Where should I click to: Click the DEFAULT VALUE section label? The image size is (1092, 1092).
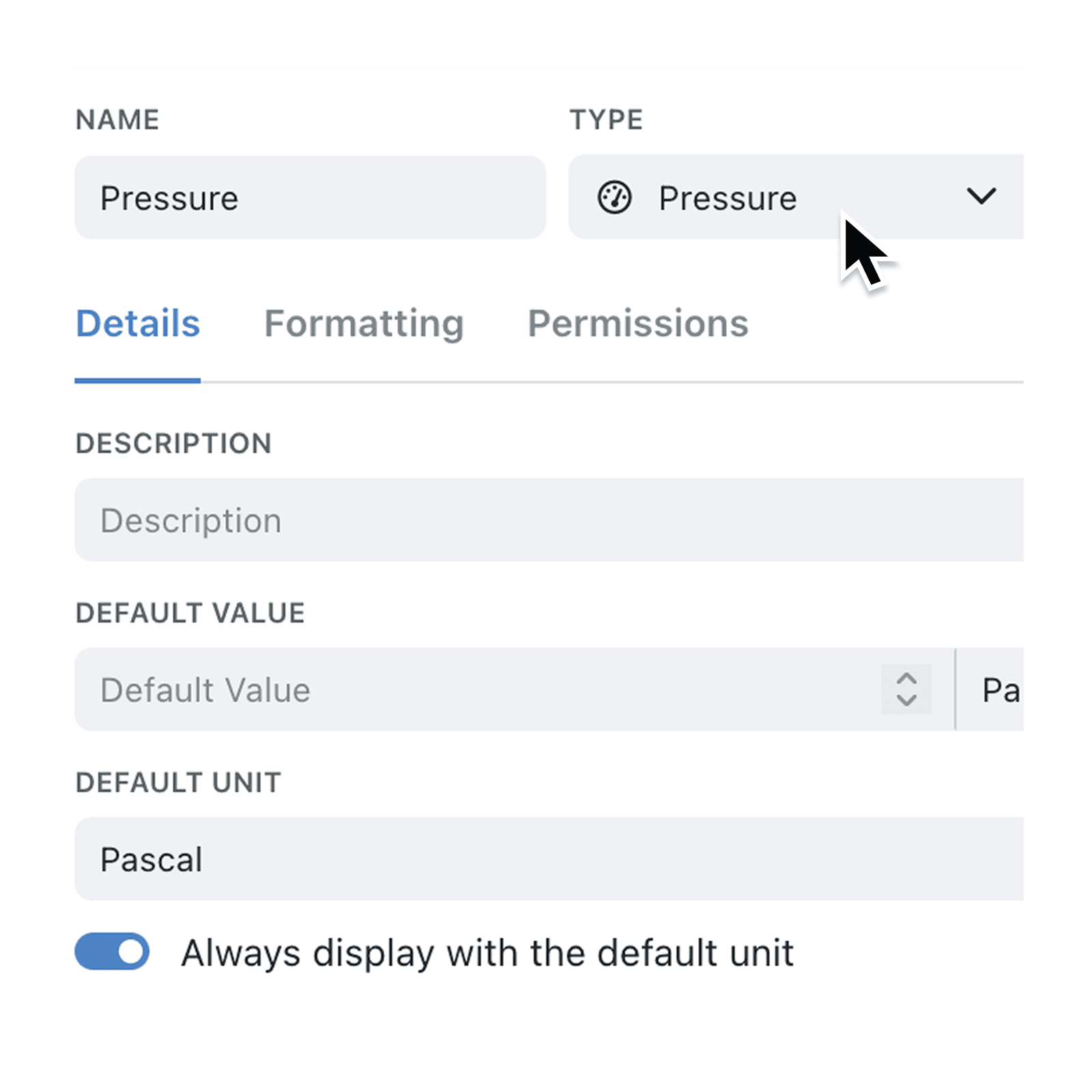190,613
